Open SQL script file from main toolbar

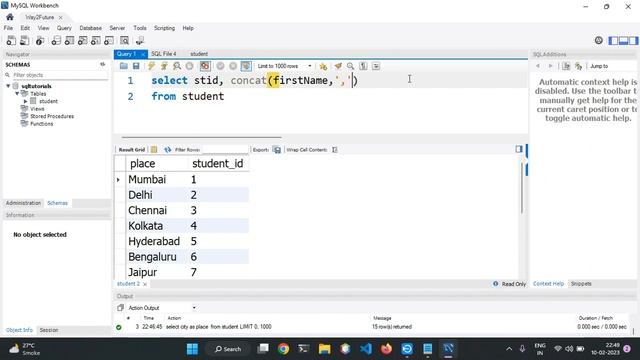pos(24,40)
